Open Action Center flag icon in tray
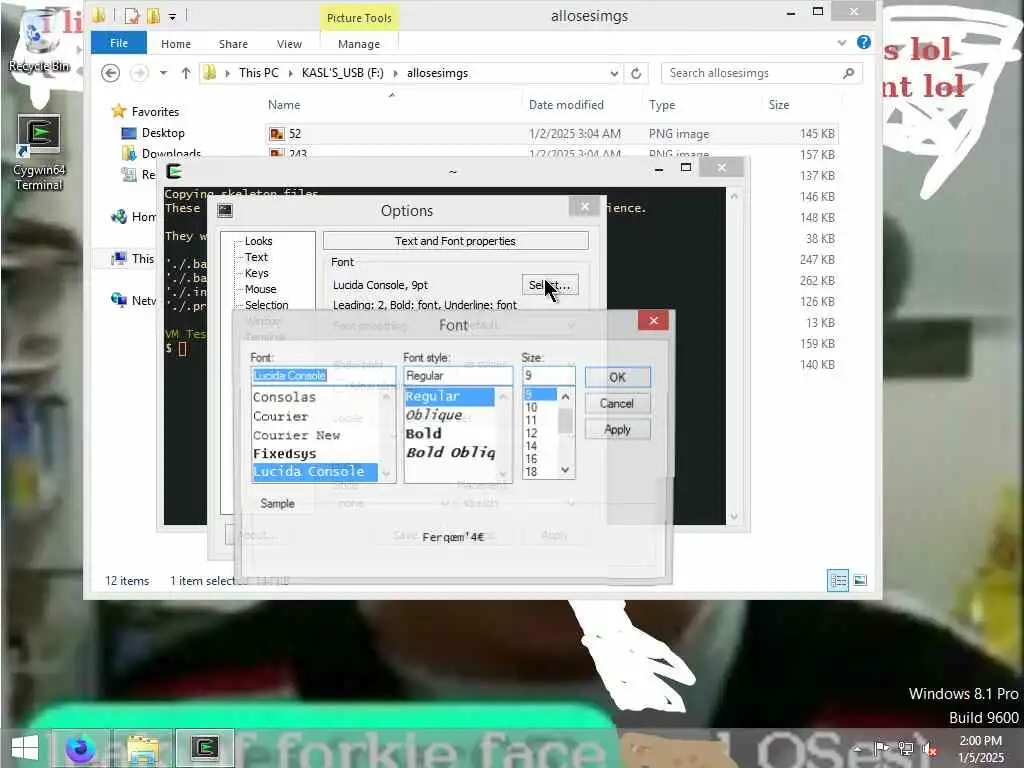 882,748
